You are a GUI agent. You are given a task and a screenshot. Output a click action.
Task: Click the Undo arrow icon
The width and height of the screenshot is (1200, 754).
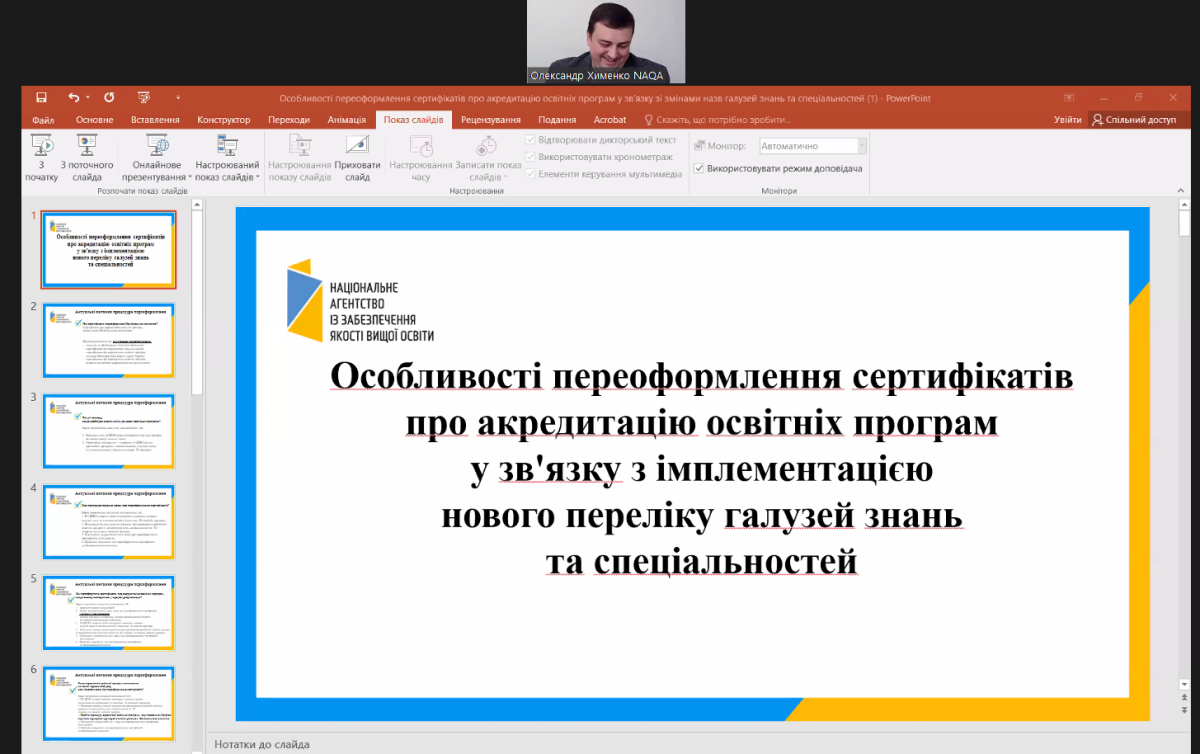(x=73, y=97)
